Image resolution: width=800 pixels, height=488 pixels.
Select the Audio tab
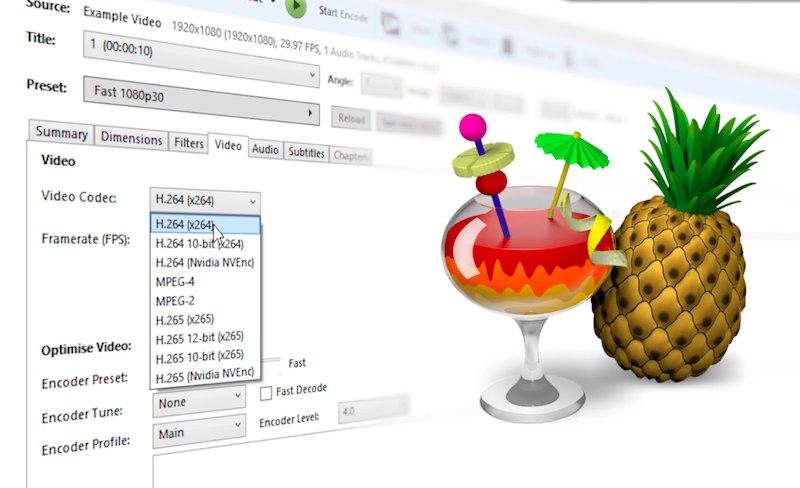coord(265,149)
